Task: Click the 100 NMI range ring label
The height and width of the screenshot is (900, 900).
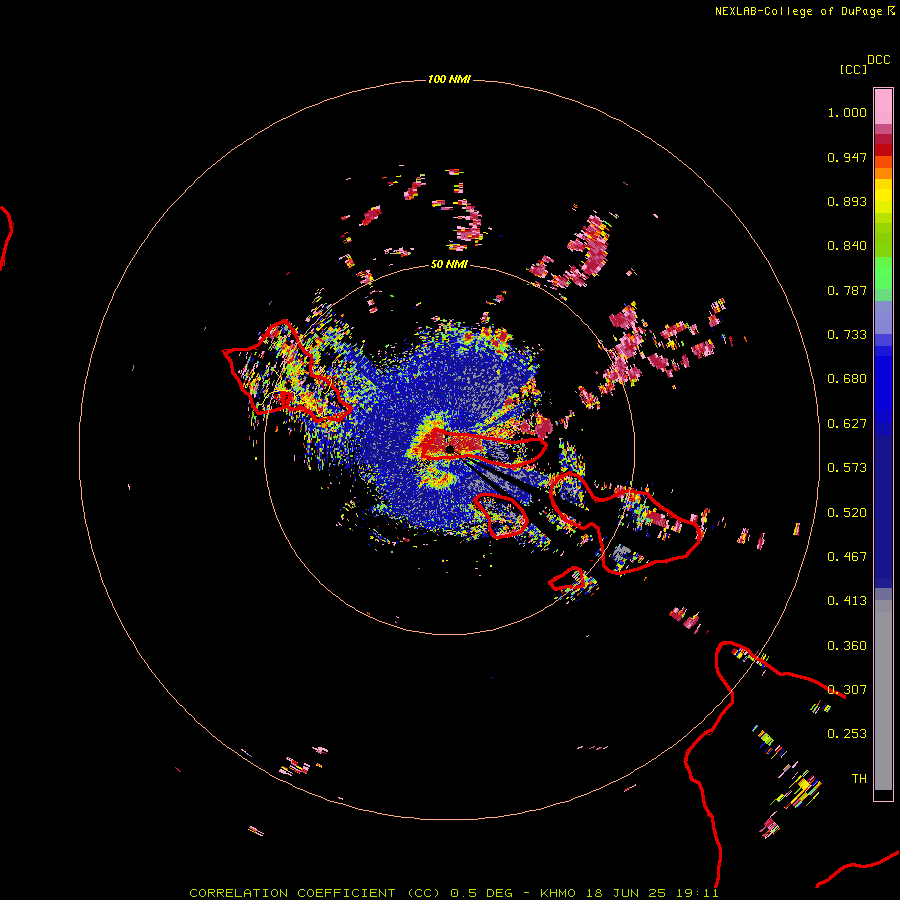Action: pos(449,79)
